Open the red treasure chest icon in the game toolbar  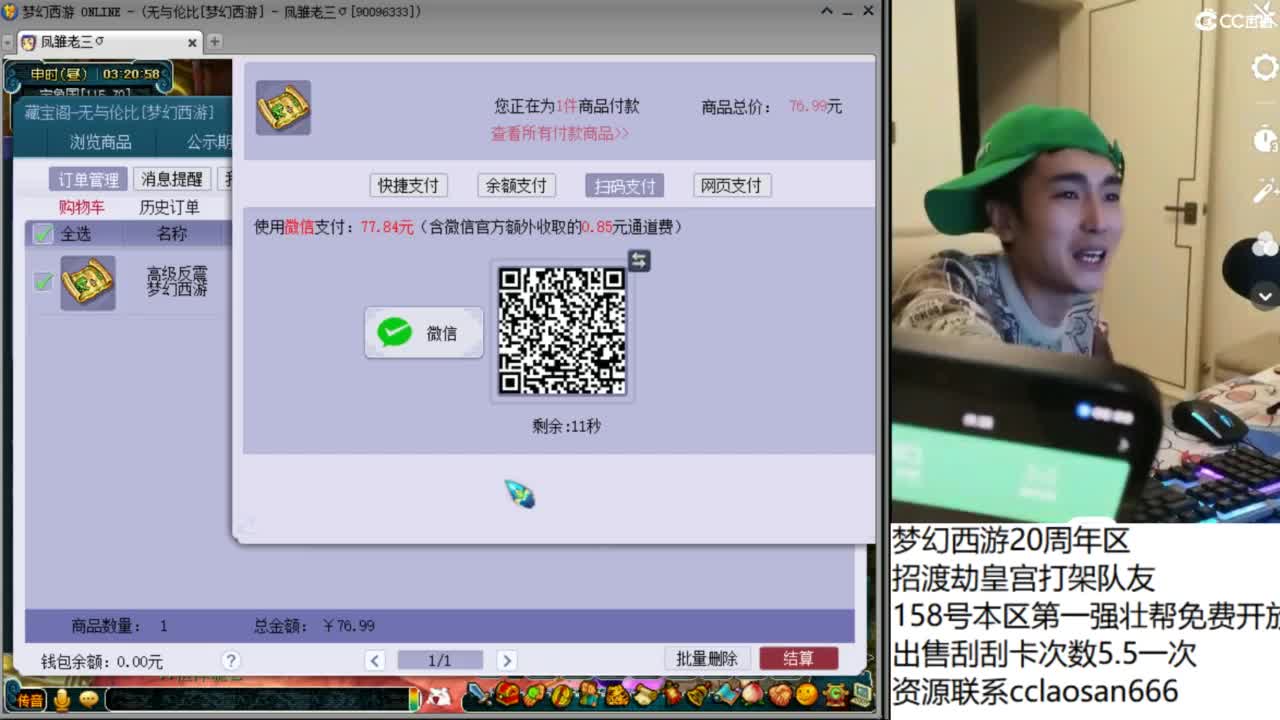508,694
